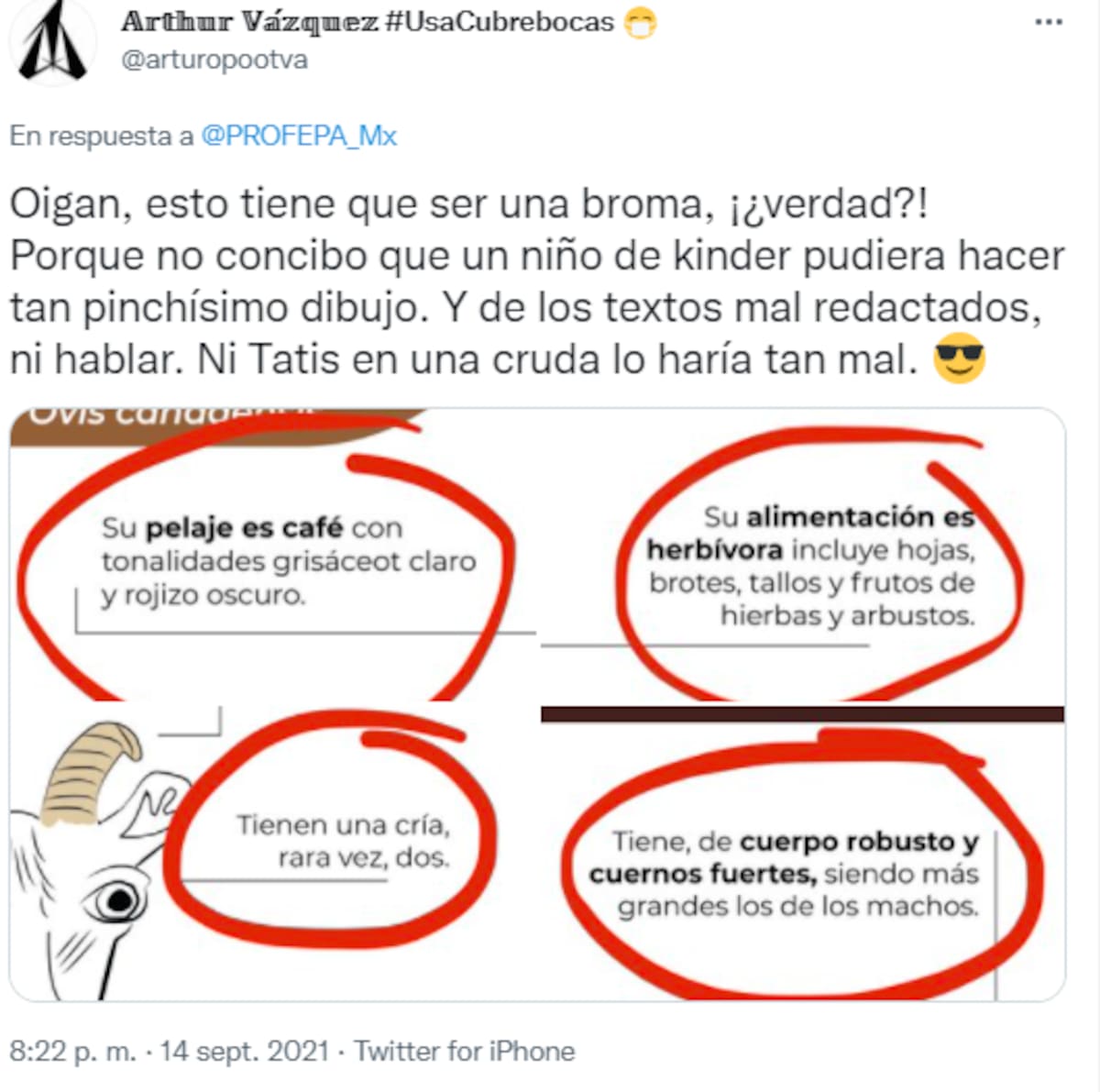Open image at 'Tienen una cría' text

[343, 825]
